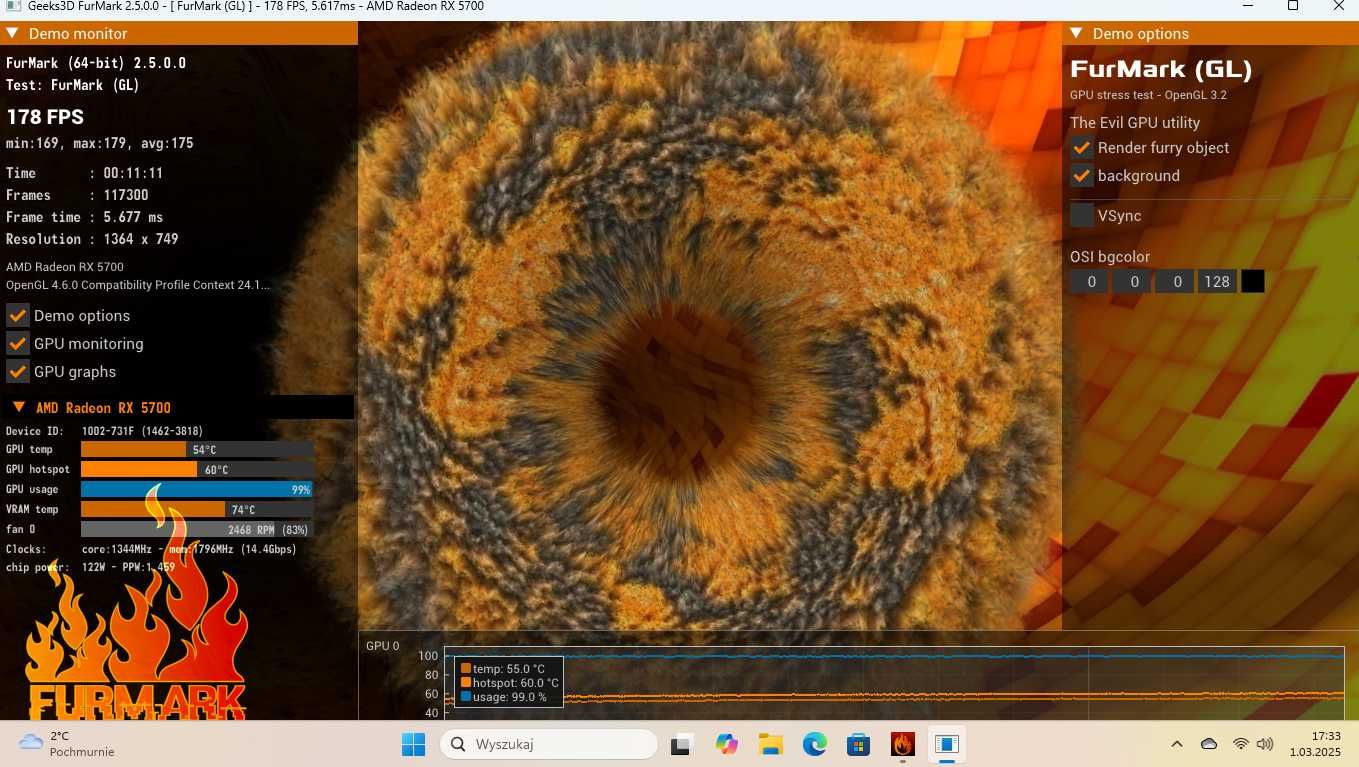The height and width of the screenshot is (767, 1359).
Task: Launch Microsoft Edge from the taskbar
Action: [814, 744]
